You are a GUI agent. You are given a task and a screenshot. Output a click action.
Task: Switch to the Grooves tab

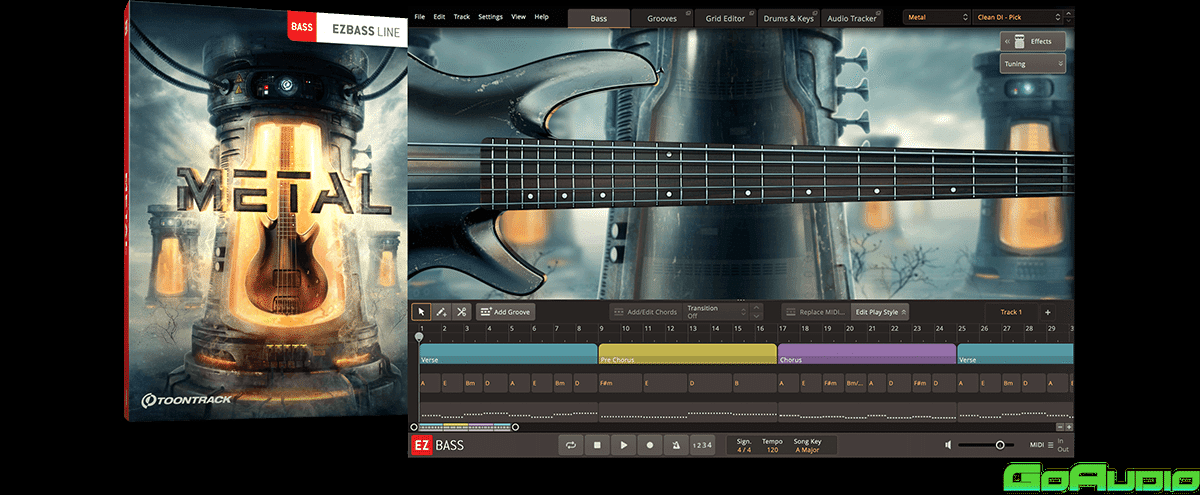(661, 18)
